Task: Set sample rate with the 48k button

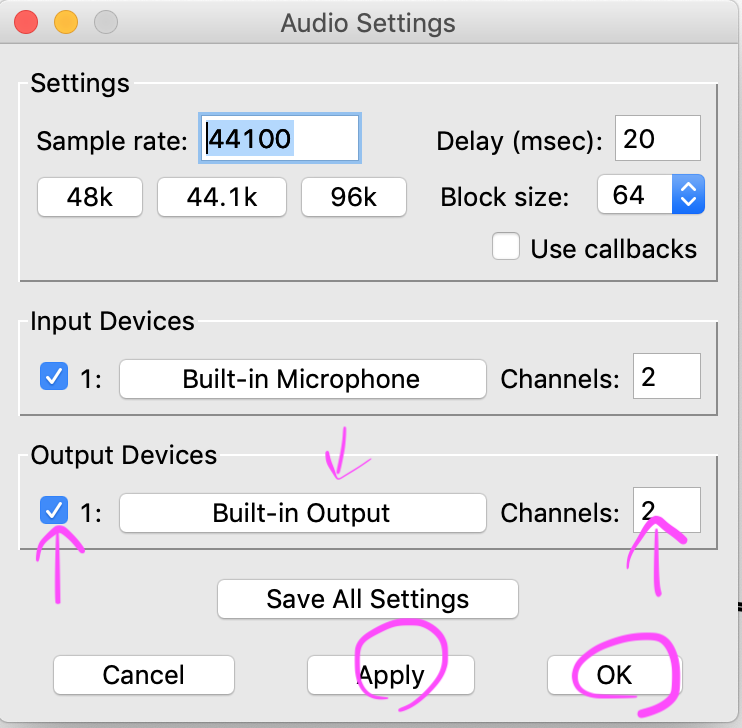Action: (x=90, y=197)
